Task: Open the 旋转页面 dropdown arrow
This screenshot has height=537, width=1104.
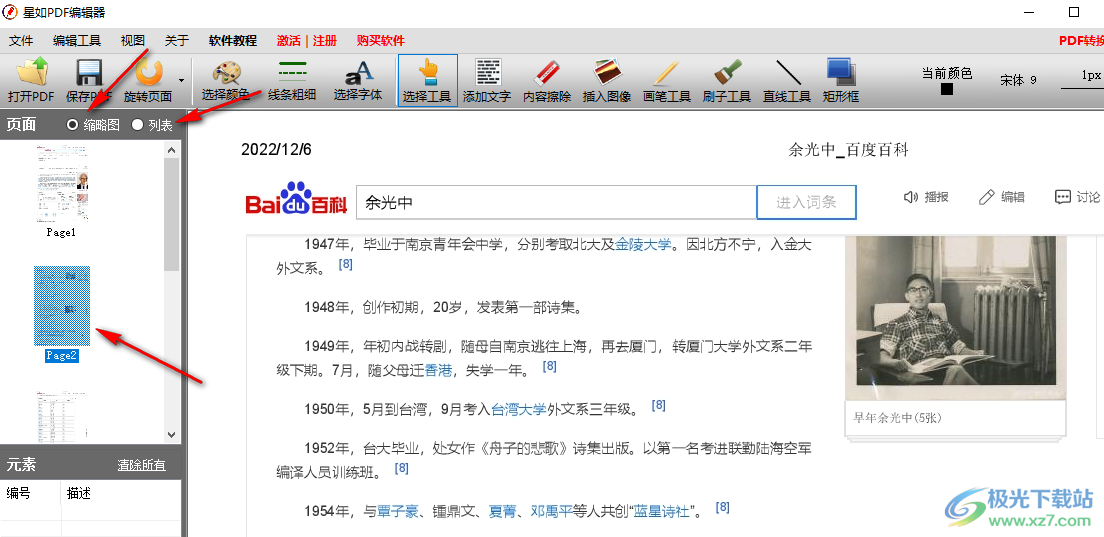Action: coord(181,80)
